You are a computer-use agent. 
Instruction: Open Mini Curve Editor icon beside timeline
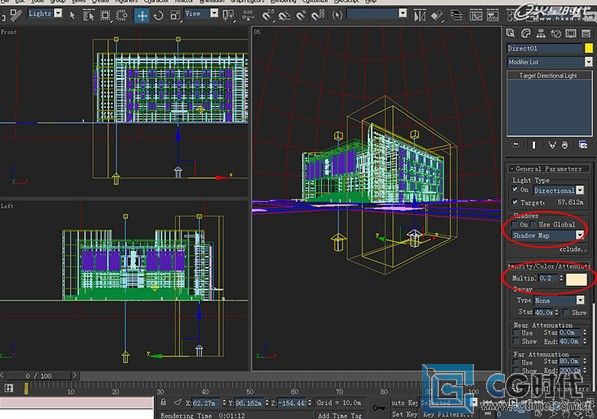[x=9, y=388]
